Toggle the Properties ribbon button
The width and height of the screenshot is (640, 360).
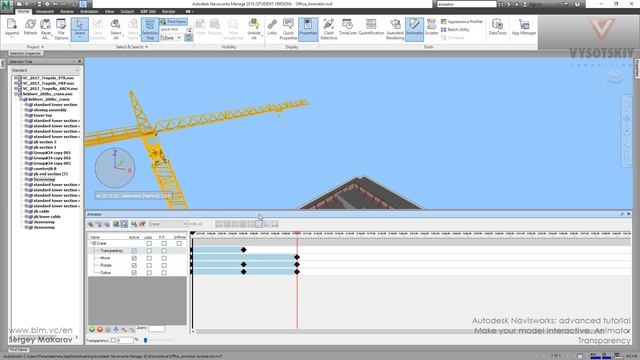[308, 29]
